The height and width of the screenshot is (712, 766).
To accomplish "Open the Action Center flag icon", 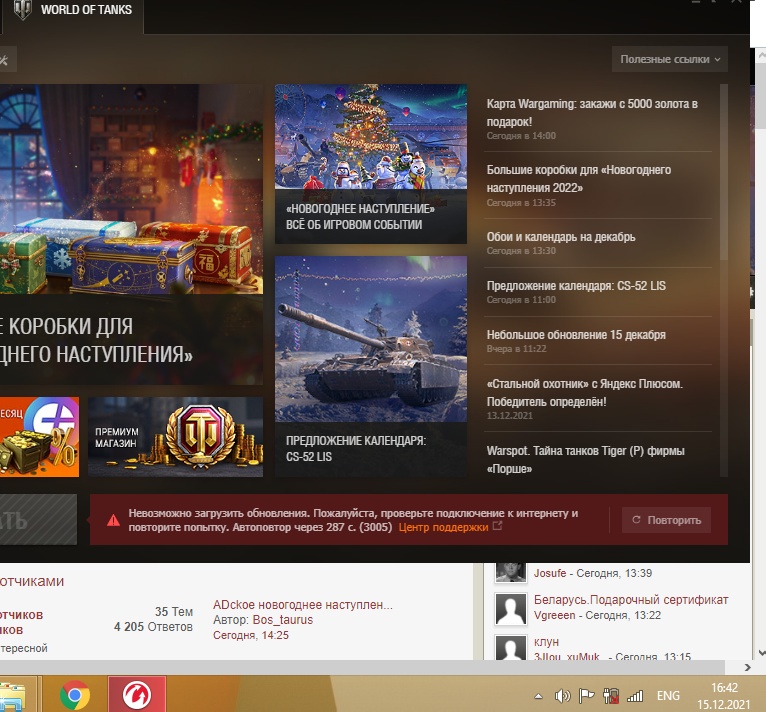I will [586, 696].
